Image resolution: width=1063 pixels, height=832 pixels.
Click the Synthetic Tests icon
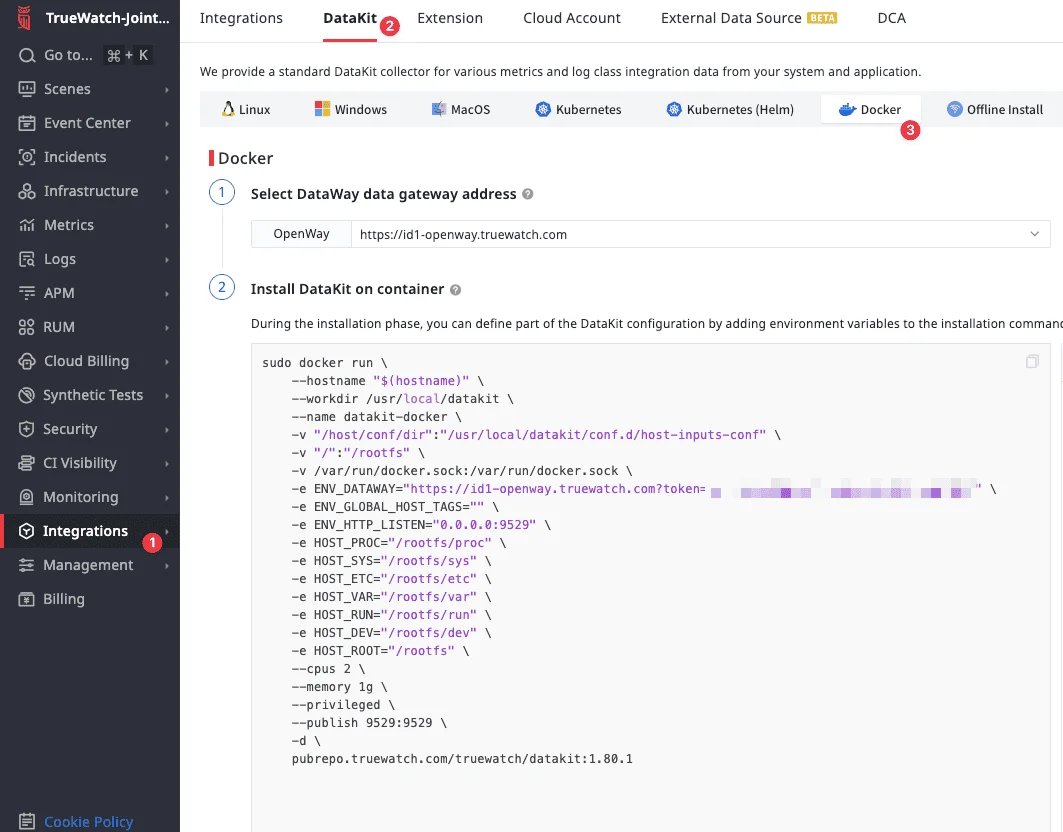click(x=26, y=395)
